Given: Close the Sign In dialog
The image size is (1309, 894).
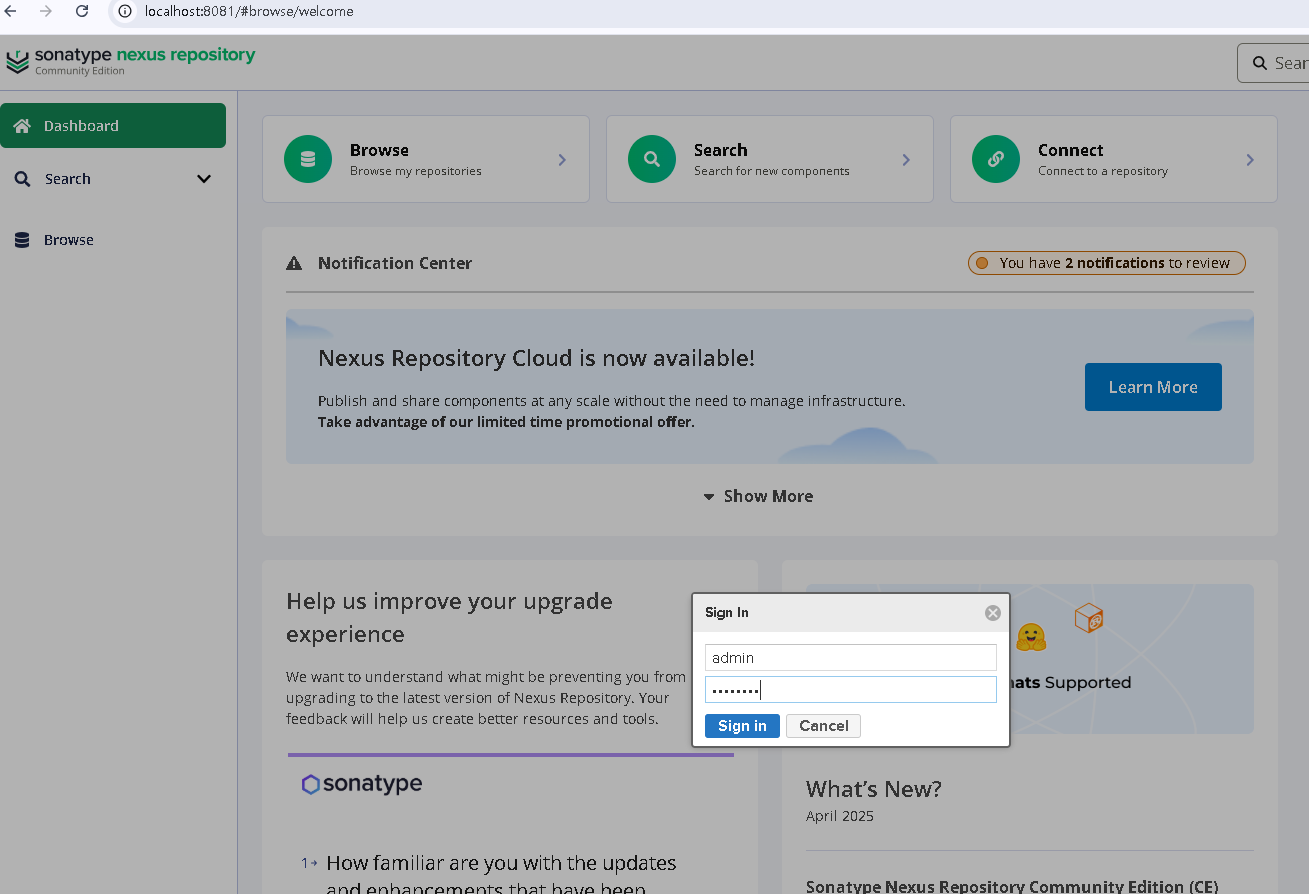Looking at the screenshot, I should pyautogui.click(x=993, y=613).
